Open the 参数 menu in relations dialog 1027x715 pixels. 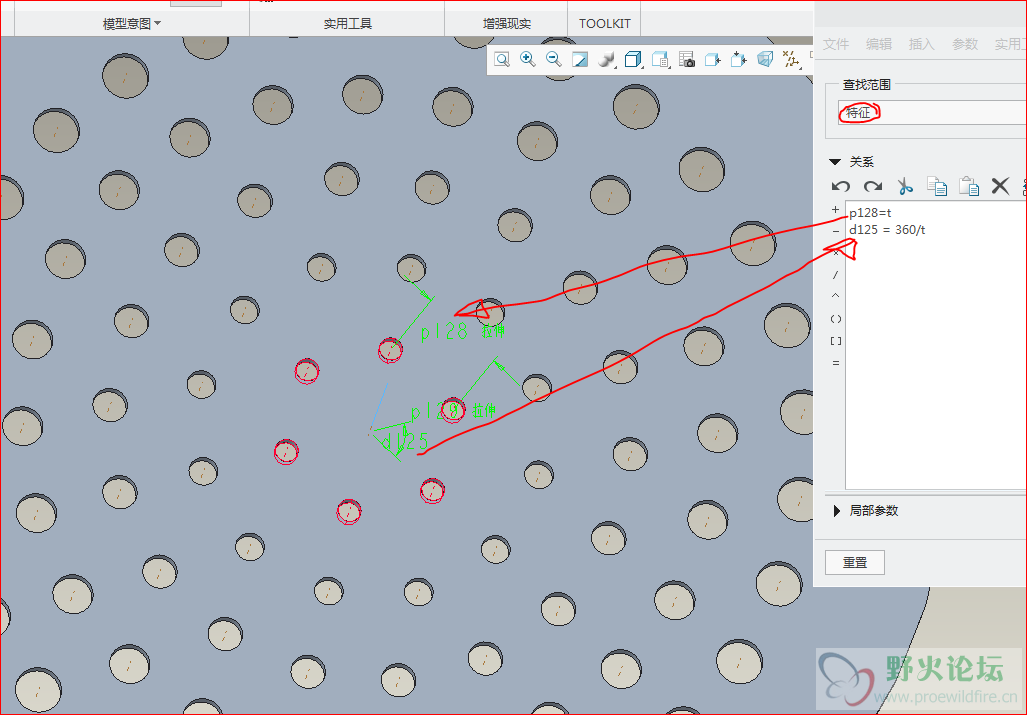click(x=965, y=44)
